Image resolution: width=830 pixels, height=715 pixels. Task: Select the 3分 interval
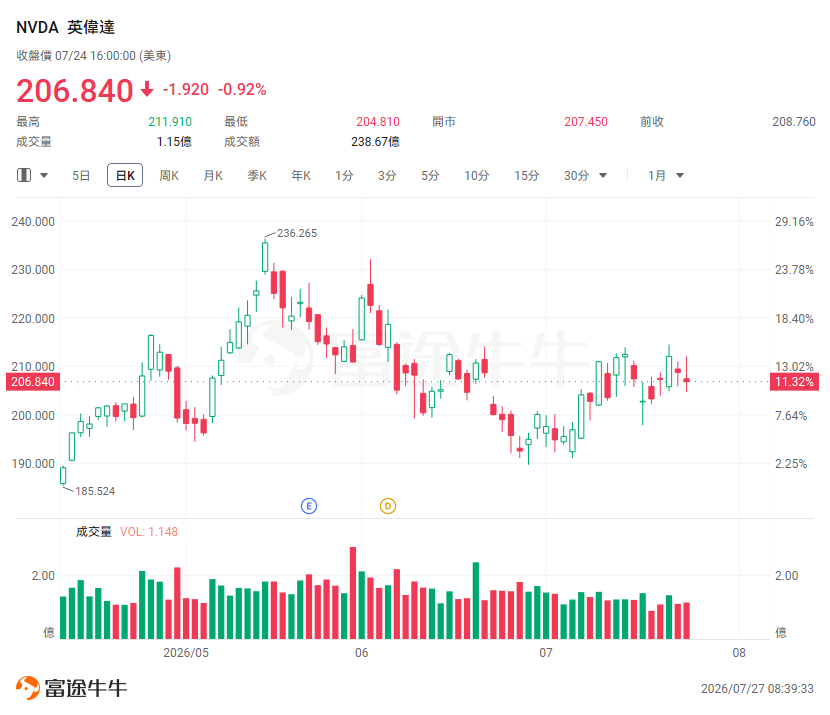[387, 176]
